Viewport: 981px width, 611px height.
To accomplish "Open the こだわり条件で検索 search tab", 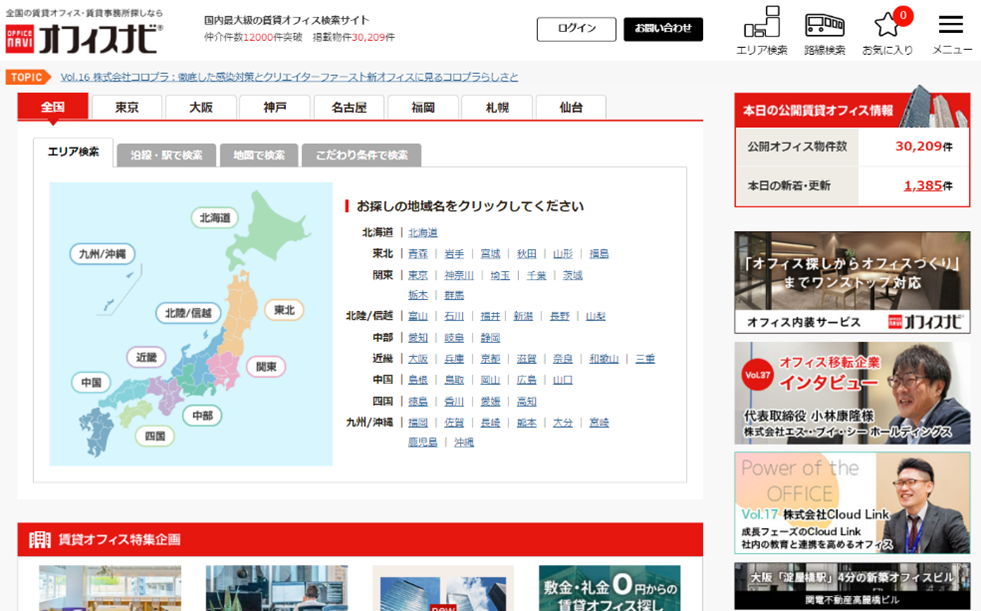I will point(361,155).
